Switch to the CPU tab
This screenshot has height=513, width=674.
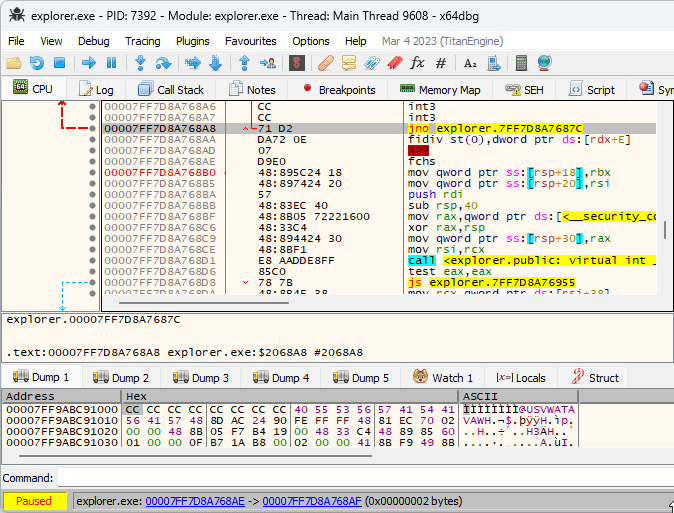pyautogui.click(x=34, y=89)
